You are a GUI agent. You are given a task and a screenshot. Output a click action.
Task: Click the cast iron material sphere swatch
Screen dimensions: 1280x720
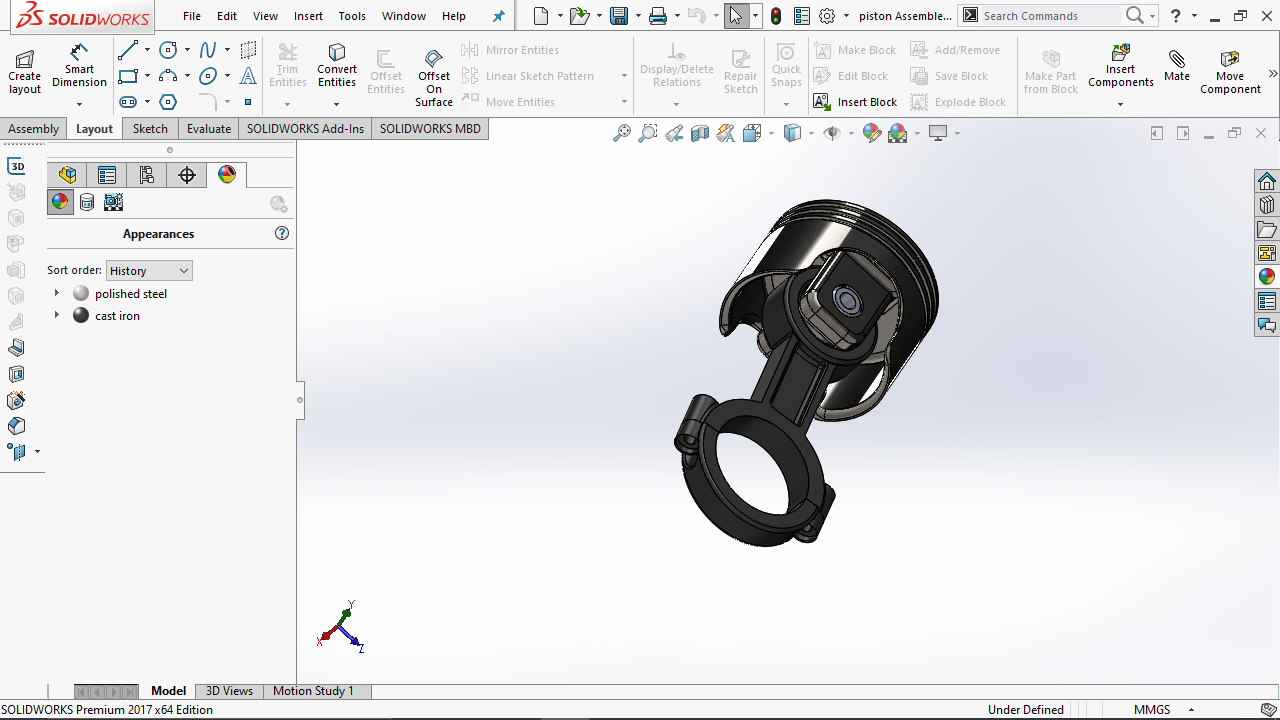80,315
